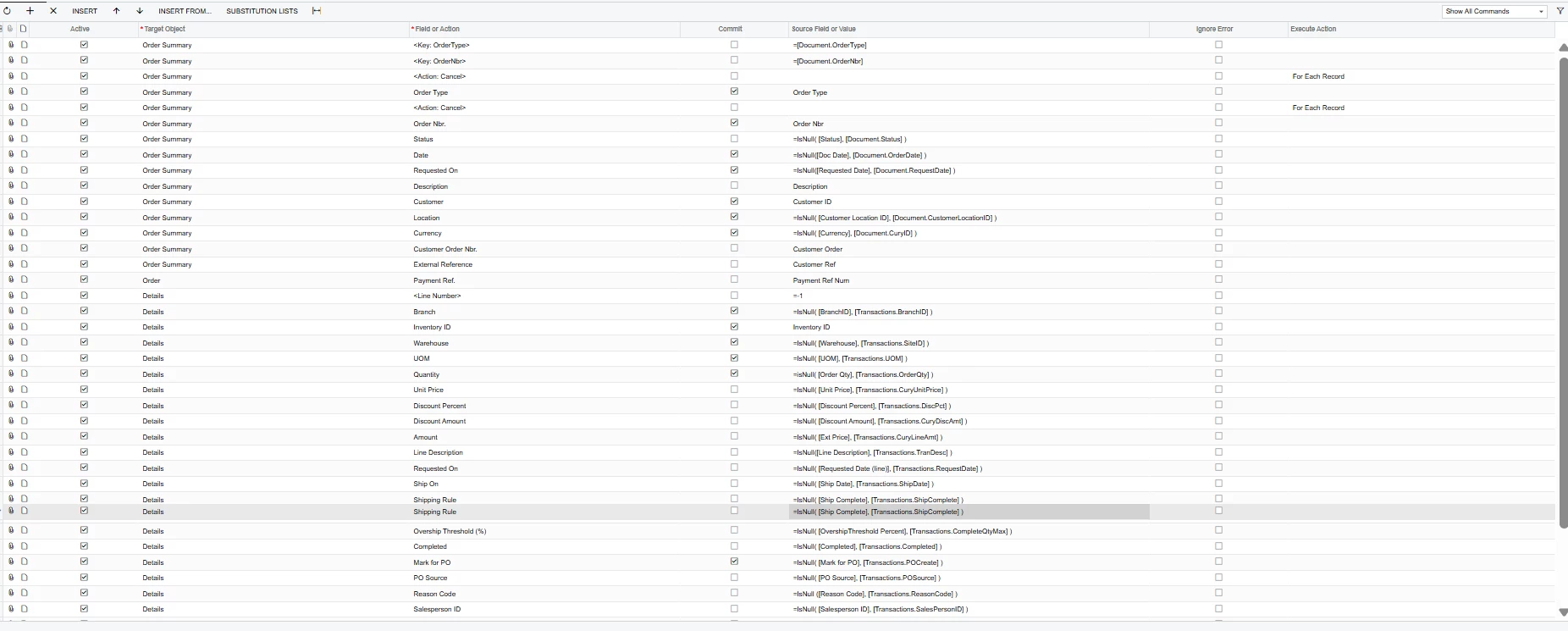The width and height of the screenshot is (1568, 631).
Task: Select the Order target object for Payment Ref.
Action: [x=273, y=280]
